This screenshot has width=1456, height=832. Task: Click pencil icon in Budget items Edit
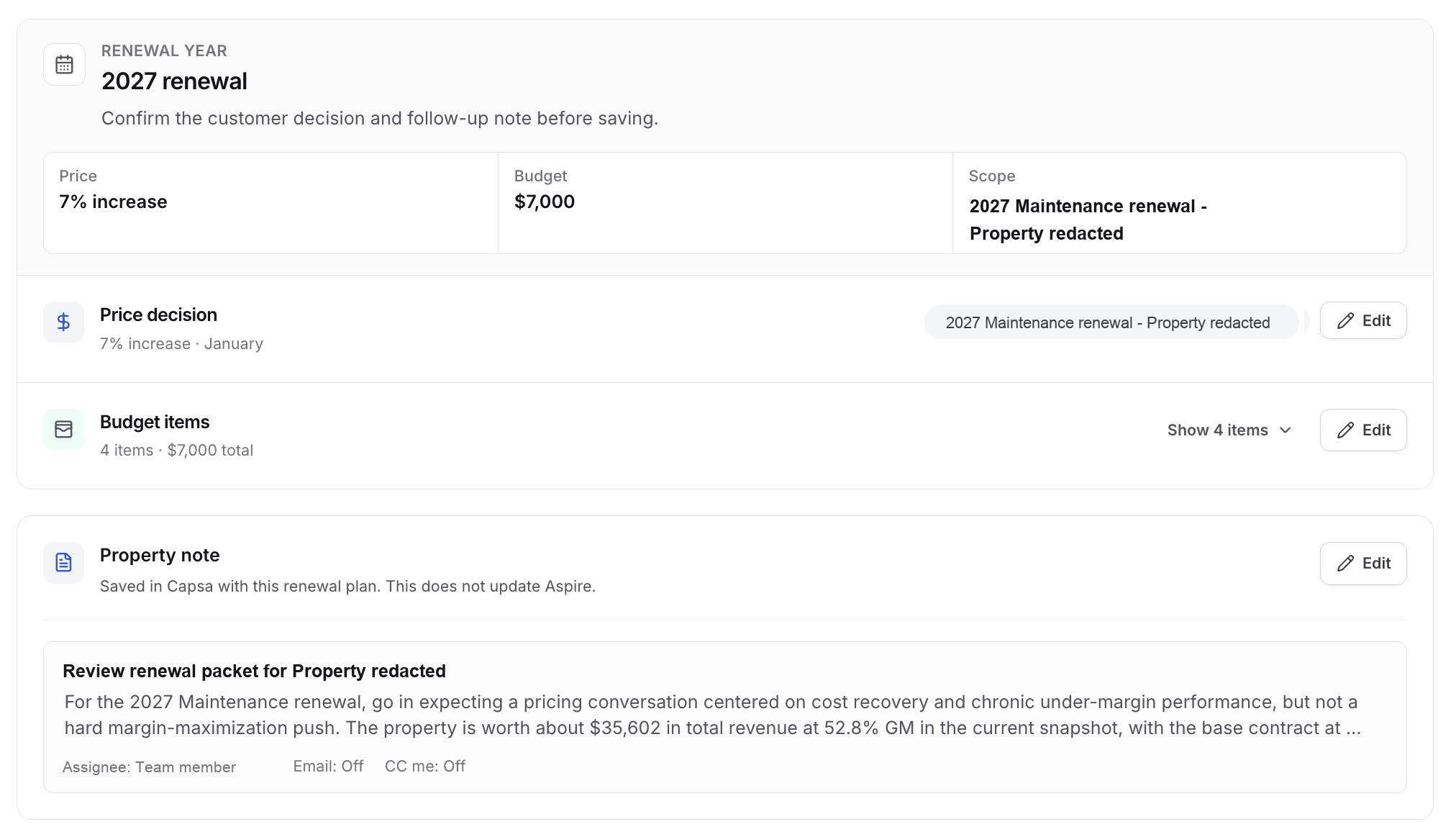[1345, 430]
